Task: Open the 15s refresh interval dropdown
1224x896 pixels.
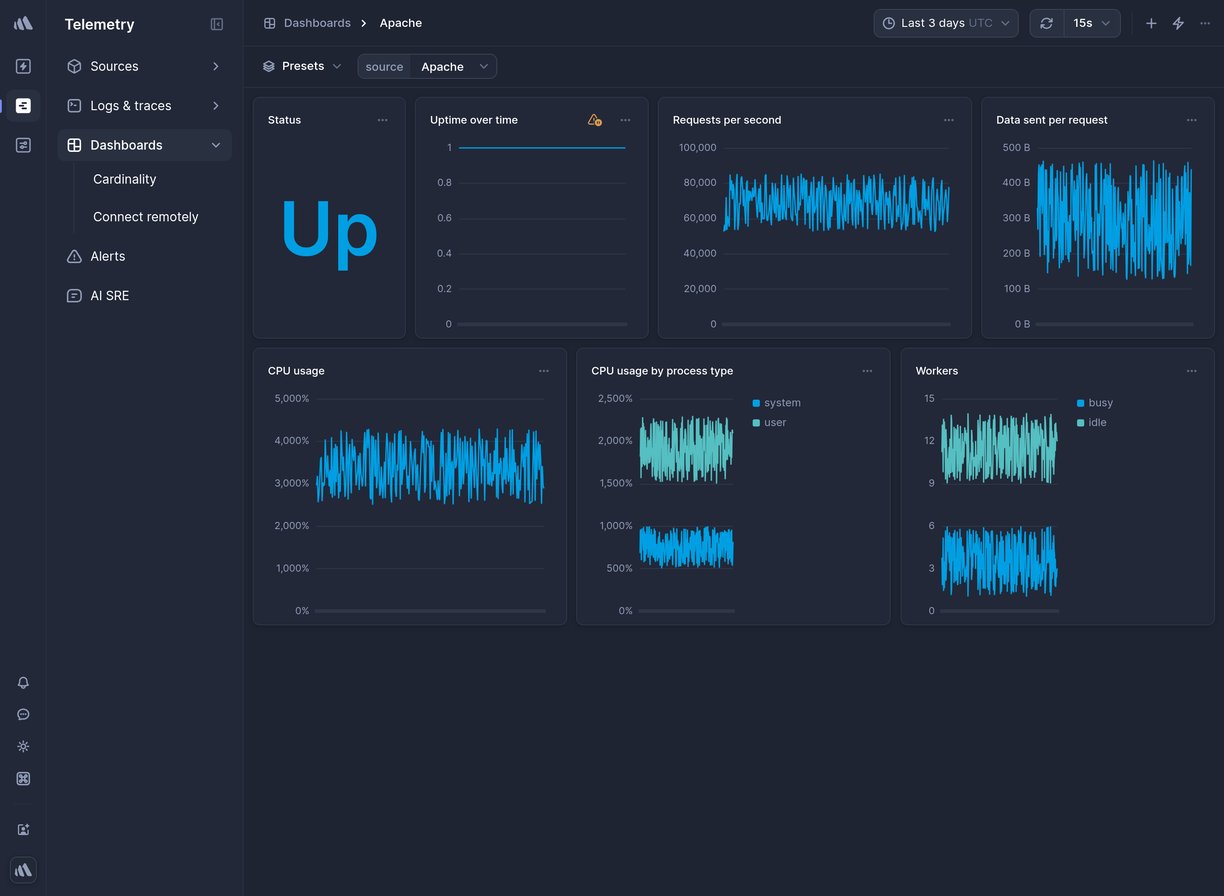Action: point(1091,23)
